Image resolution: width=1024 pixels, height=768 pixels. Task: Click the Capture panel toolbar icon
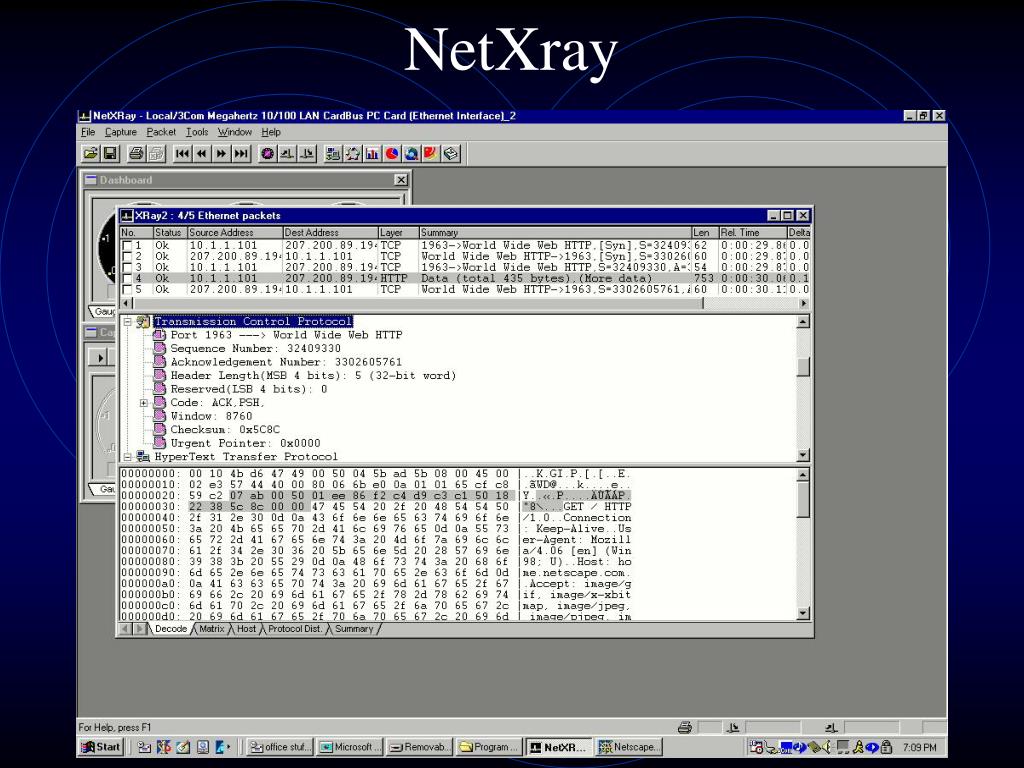(x=287, y=153)
